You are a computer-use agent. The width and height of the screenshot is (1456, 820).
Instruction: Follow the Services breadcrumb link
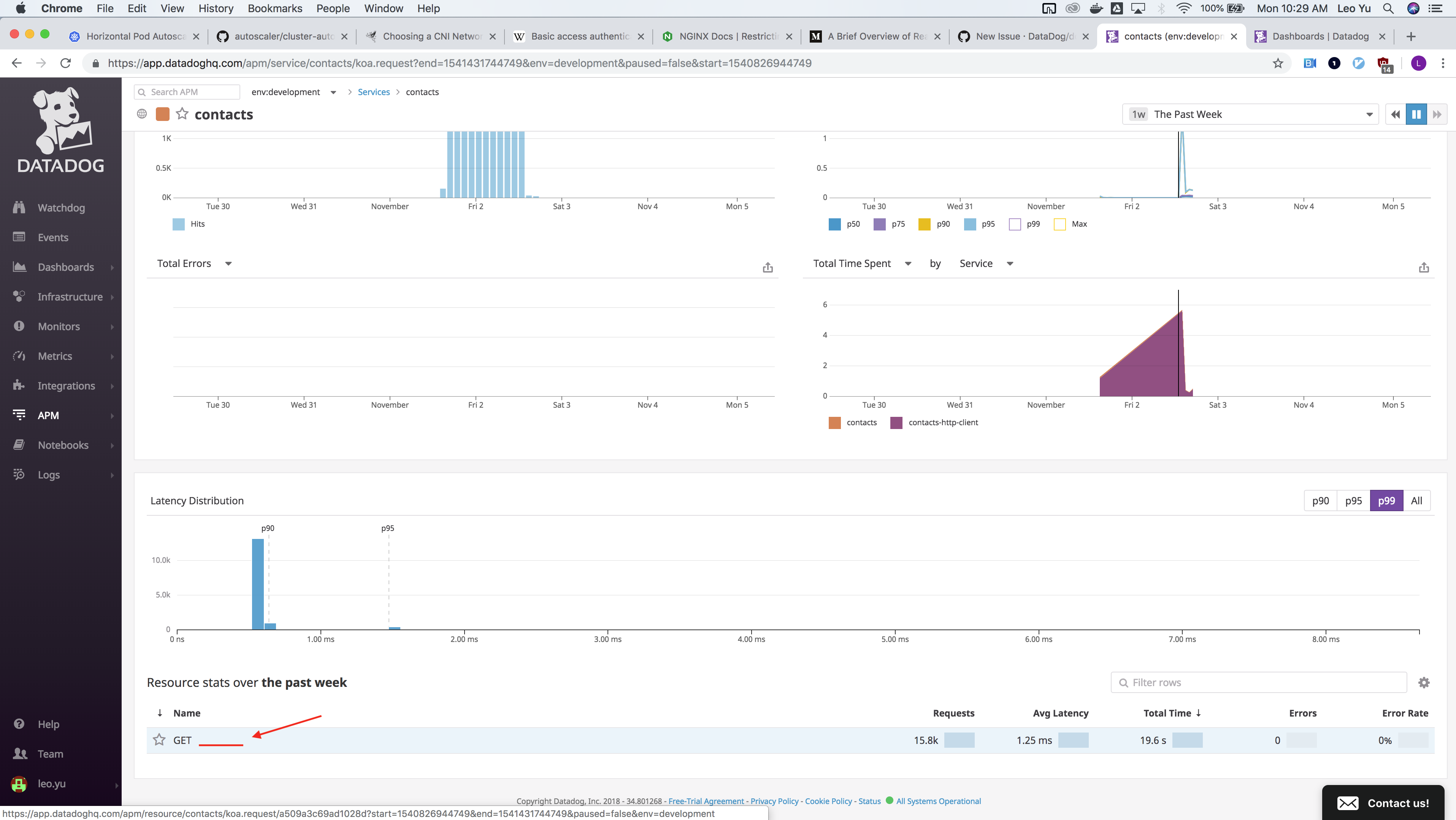click(374, 92)
